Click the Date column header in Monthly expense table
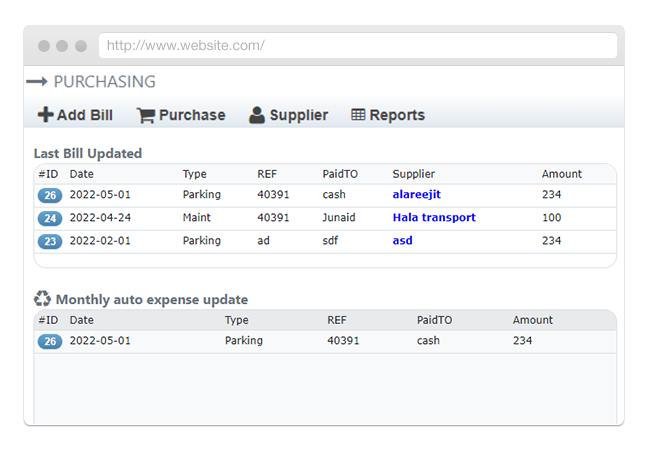 (81, 320)
